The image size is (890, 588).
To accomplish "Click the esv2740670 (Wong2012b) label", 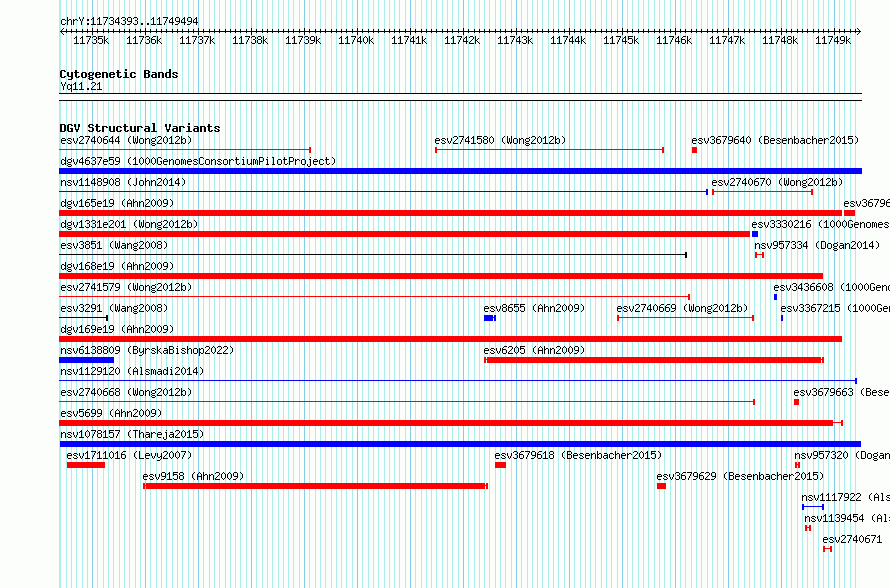I will click(x=777, y=182).
